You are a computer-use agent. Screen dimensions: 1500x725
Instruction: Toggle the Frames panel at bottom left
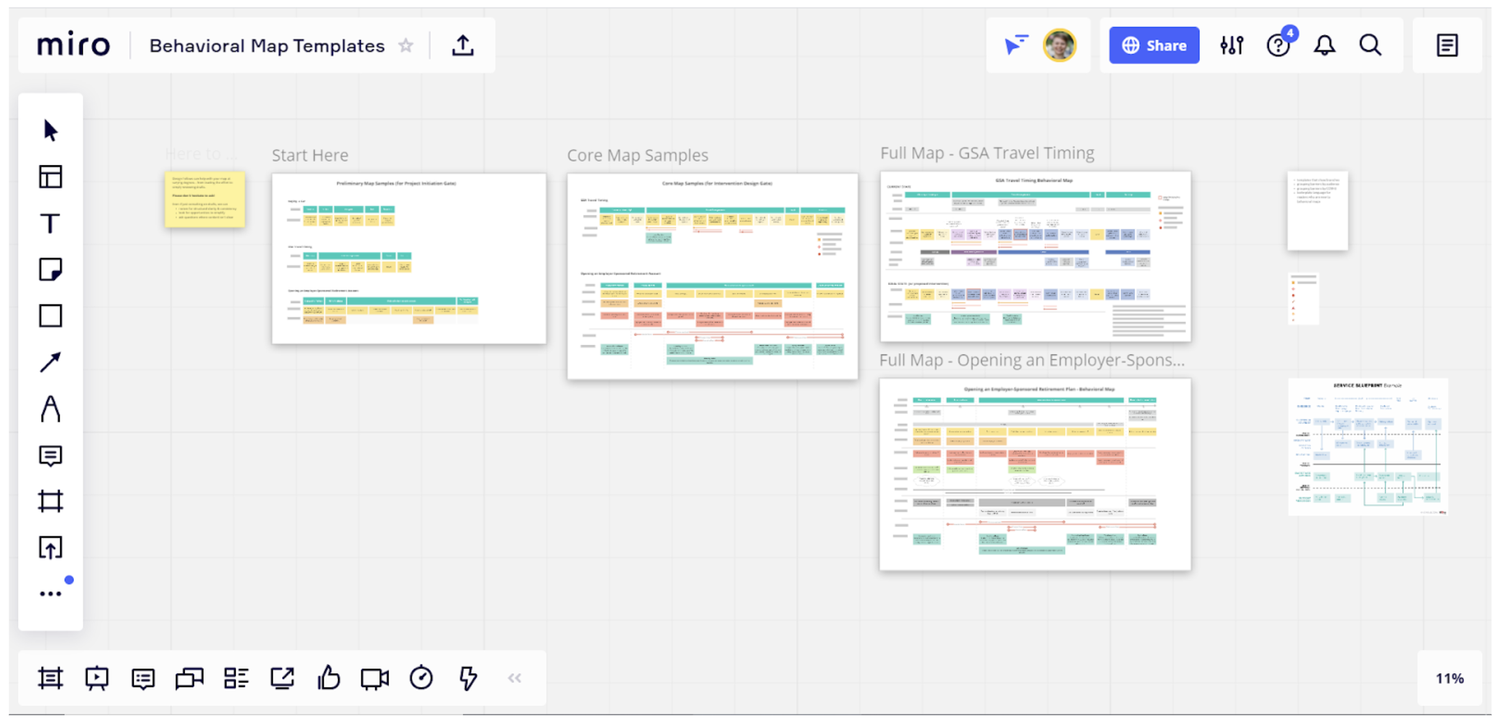[50, 678]
